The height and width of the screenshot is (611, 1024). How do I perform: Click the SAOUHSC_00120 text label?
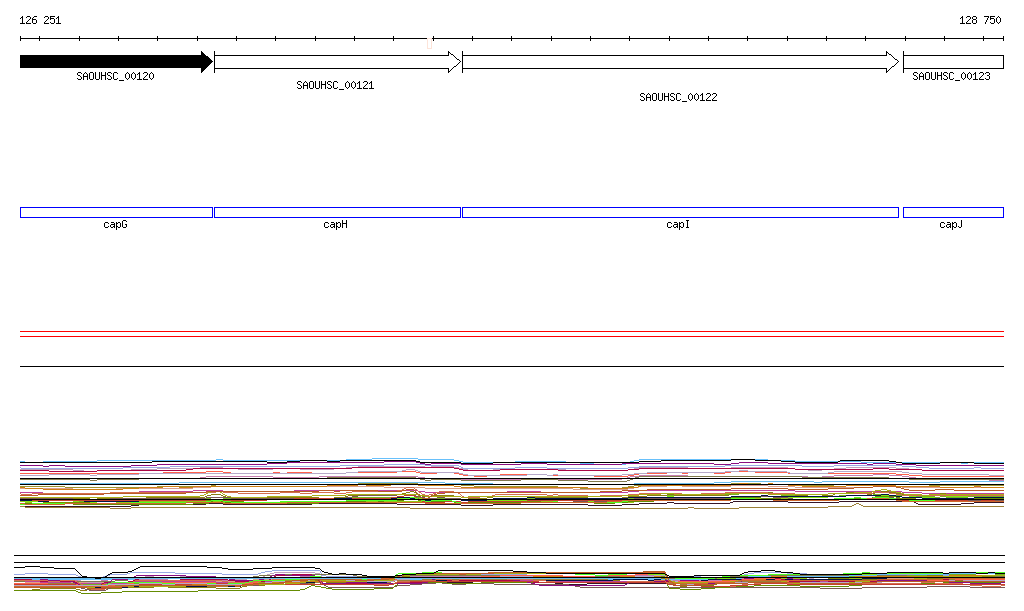coord(115,76)
